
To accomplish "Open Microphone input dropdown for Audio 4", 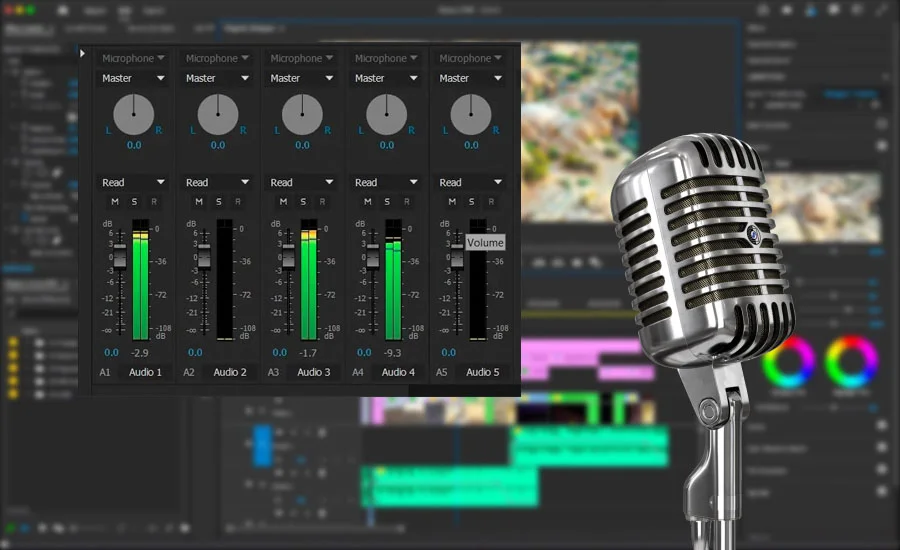I will tap(386, 58).
